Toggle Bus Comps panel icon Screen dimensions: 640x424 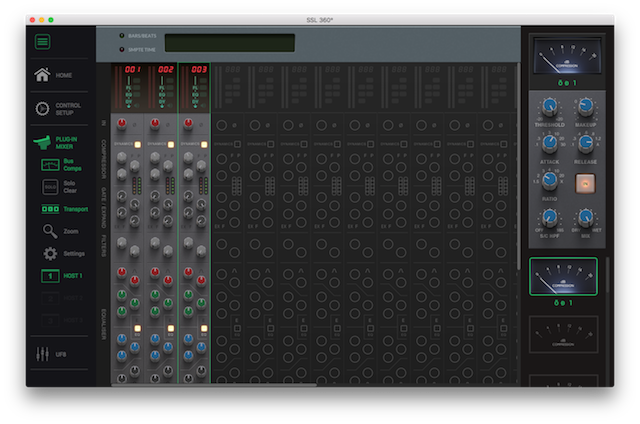pos(50,165)
